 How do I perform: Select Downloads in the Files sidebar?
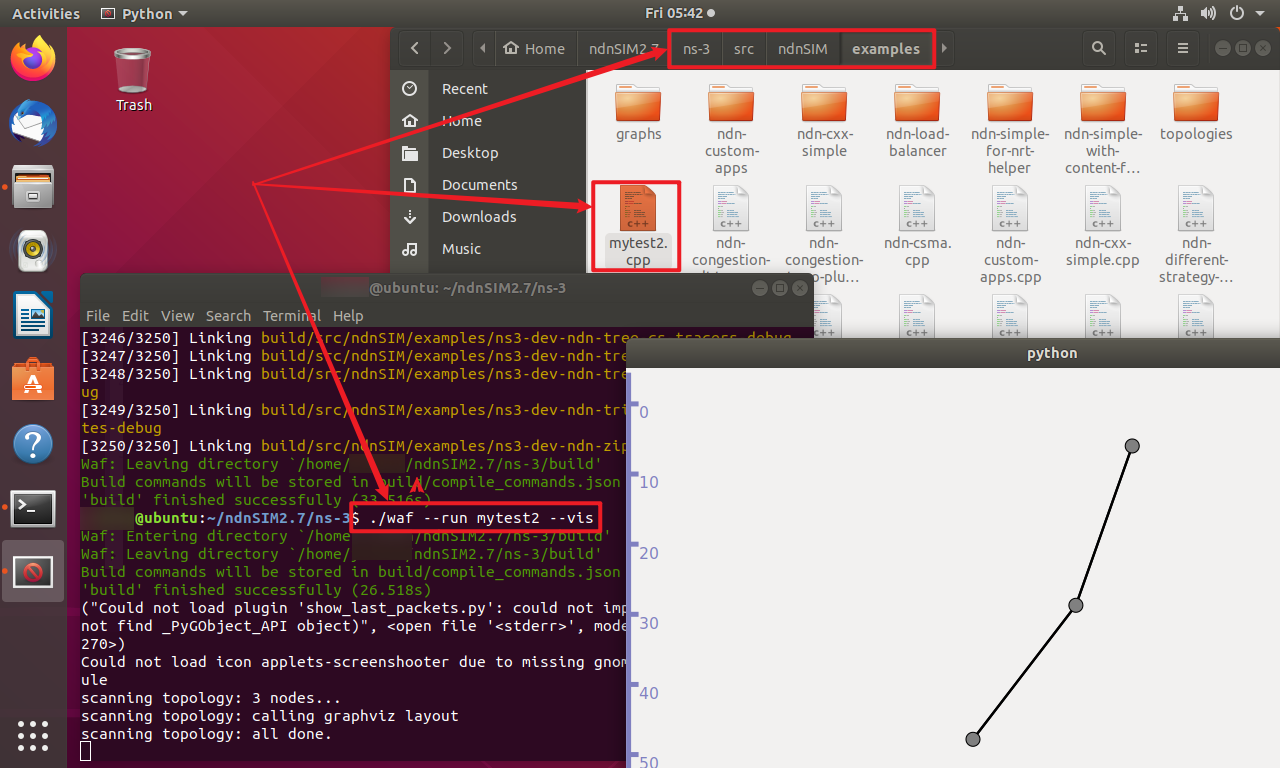[478, 216]
